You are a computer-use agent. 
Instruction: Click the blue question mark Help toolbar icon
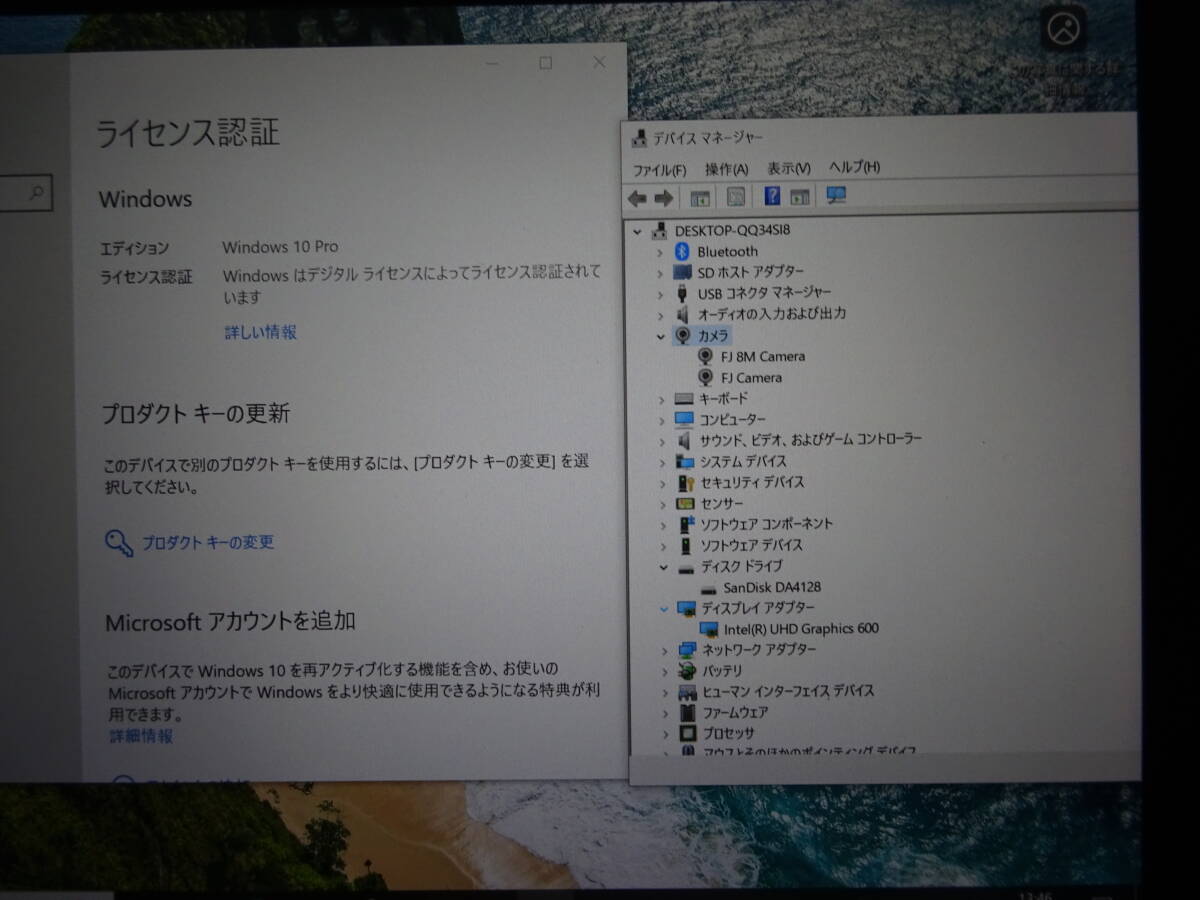(772, 196)
